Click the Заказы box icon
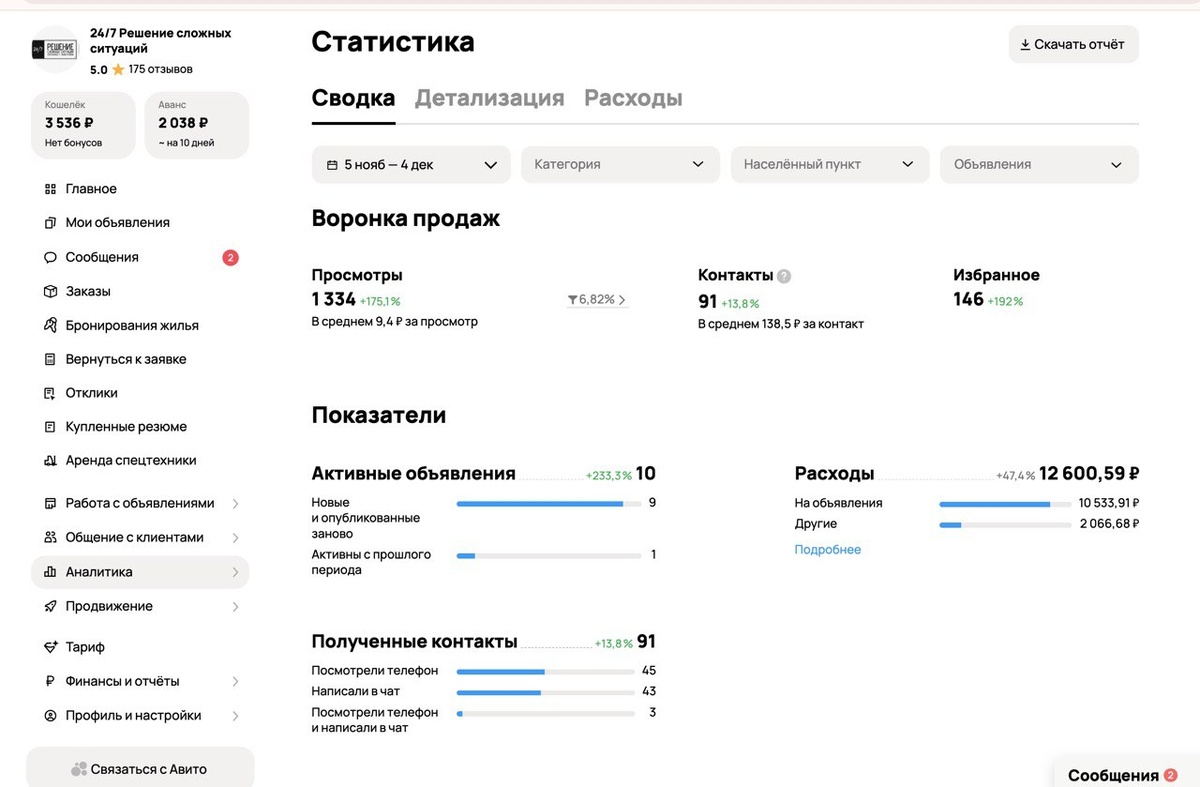The height and width of the screenshot is (787, 1200). click(x=50, y=291)
